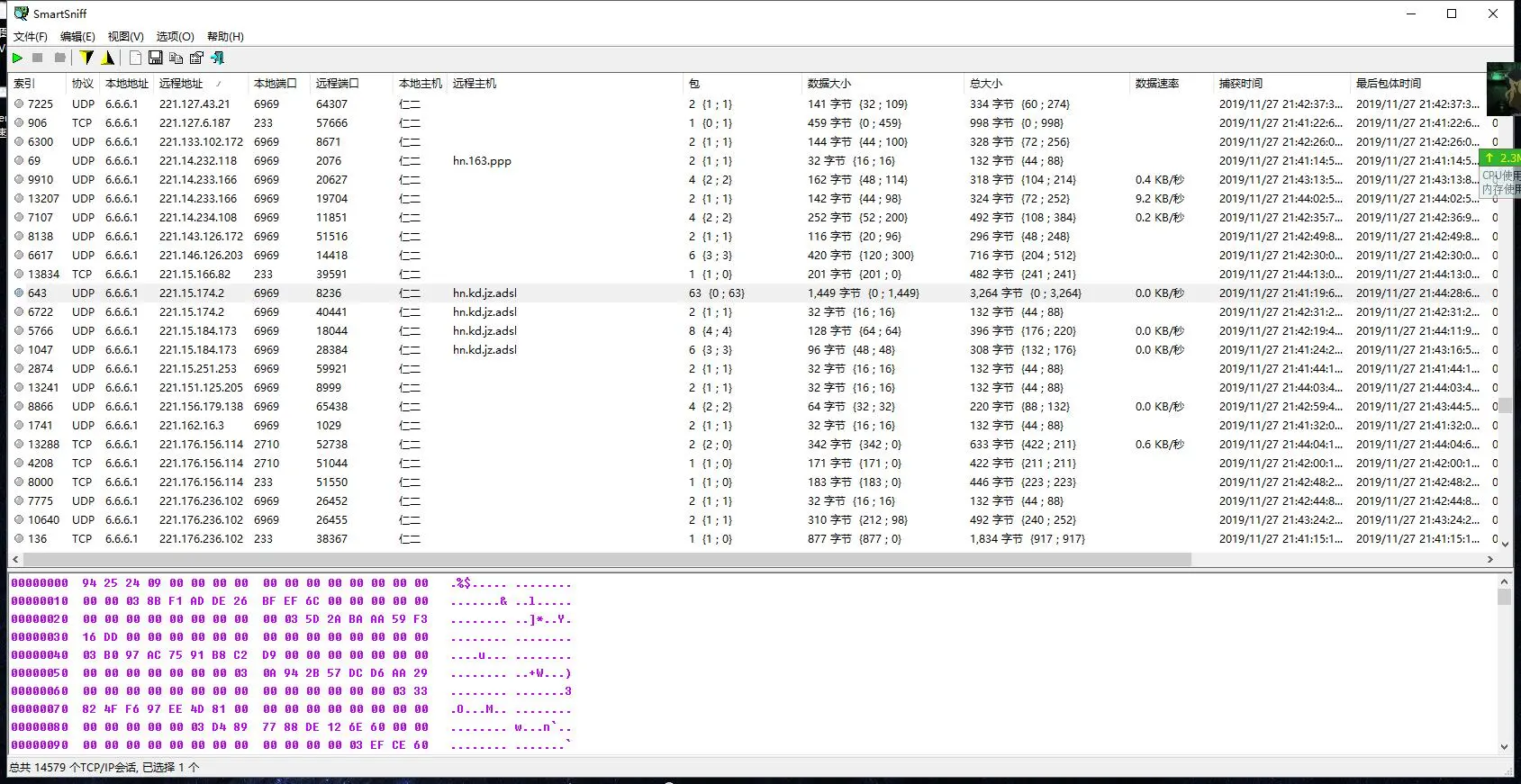Sort by the 本地地址 column header
Screen dimensions: 1521x784
pos(127,83)
